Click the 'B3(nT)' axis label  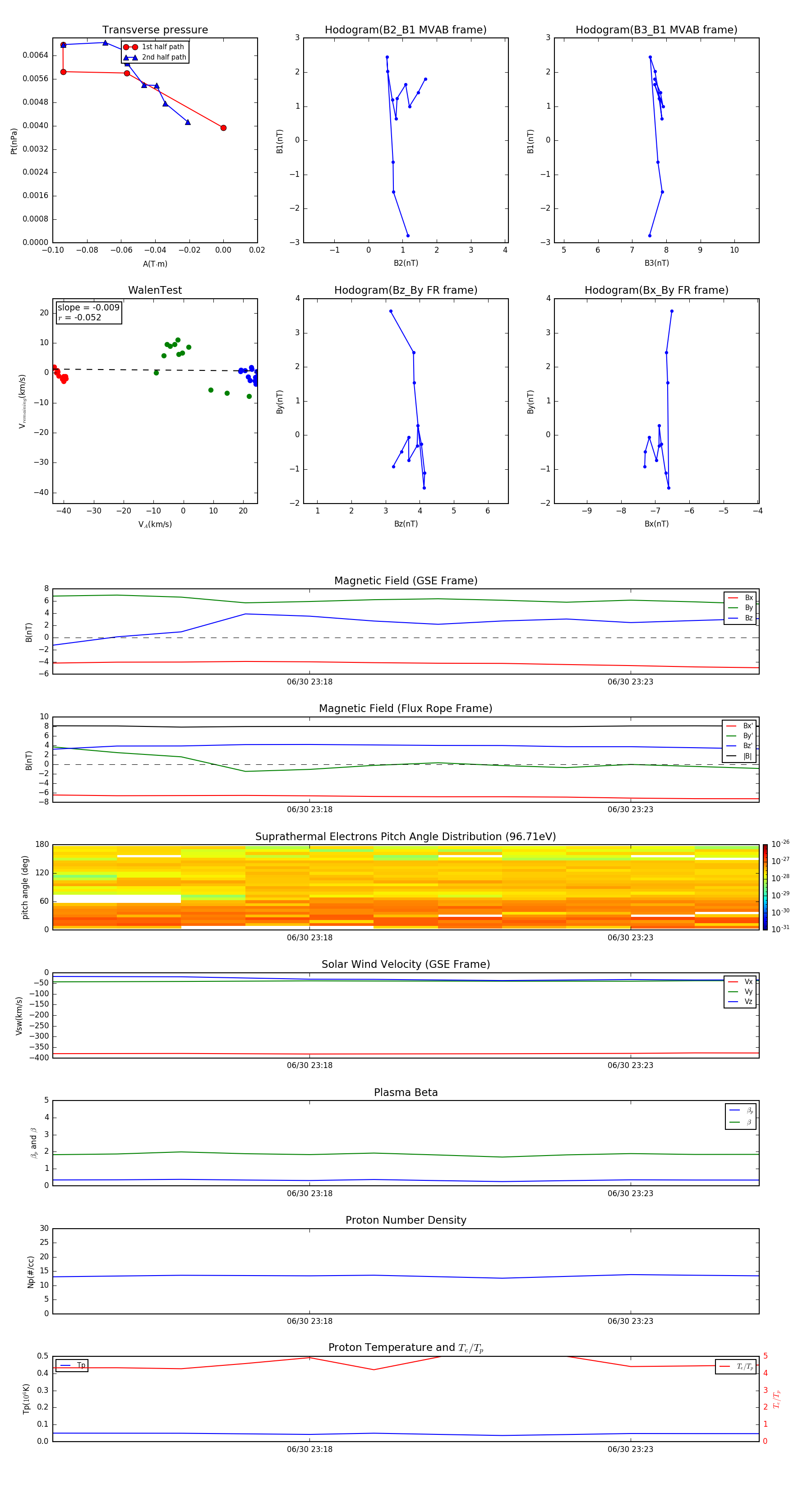656,263
